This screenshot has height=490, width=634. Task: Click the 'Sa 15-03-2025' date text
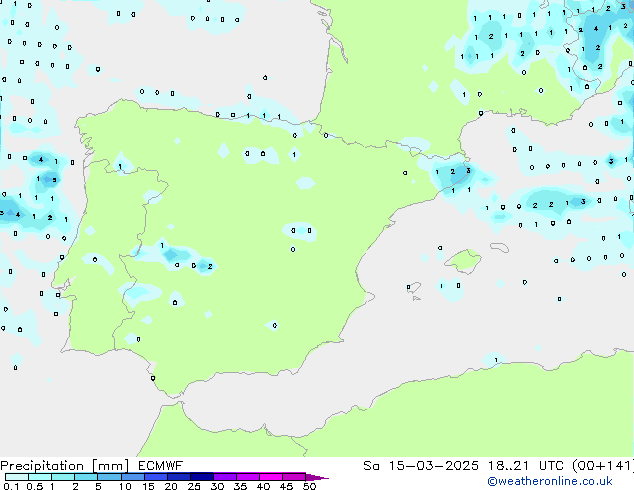(x=421, y=466)
